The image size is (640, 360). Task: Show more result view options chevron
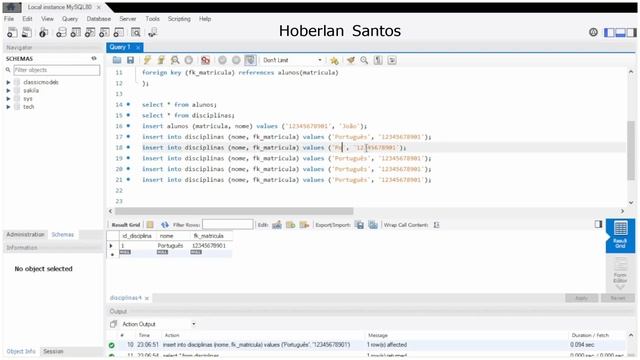point(620,287)
